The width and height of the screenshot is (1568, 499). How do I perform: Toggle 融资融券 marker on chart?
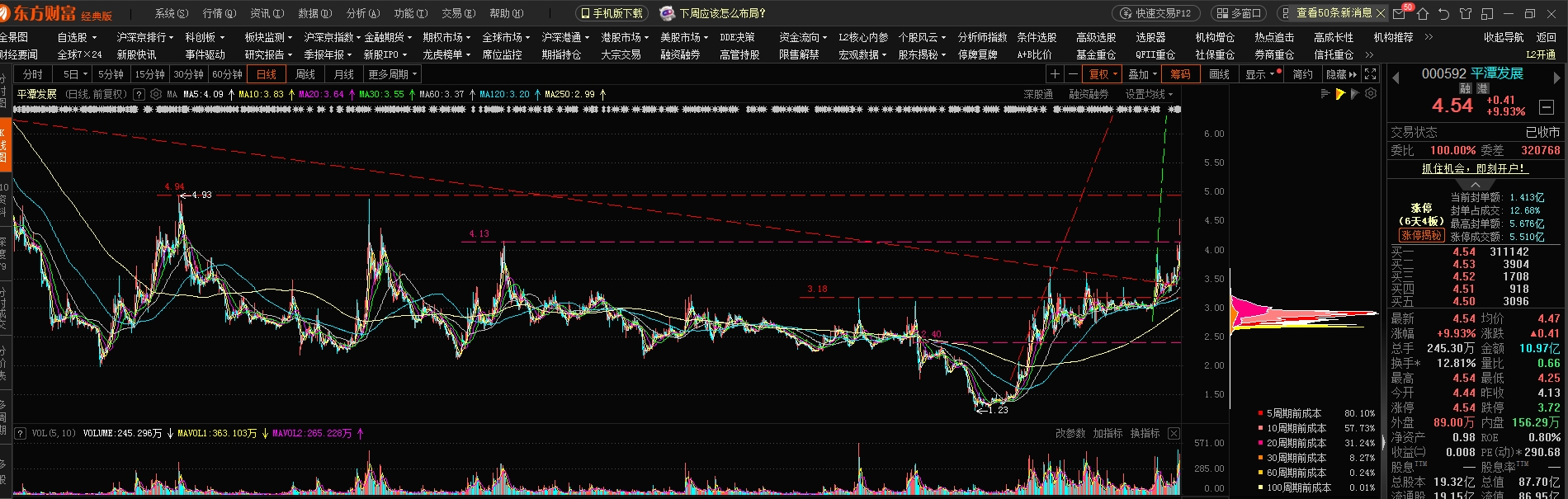point(1089,94)
